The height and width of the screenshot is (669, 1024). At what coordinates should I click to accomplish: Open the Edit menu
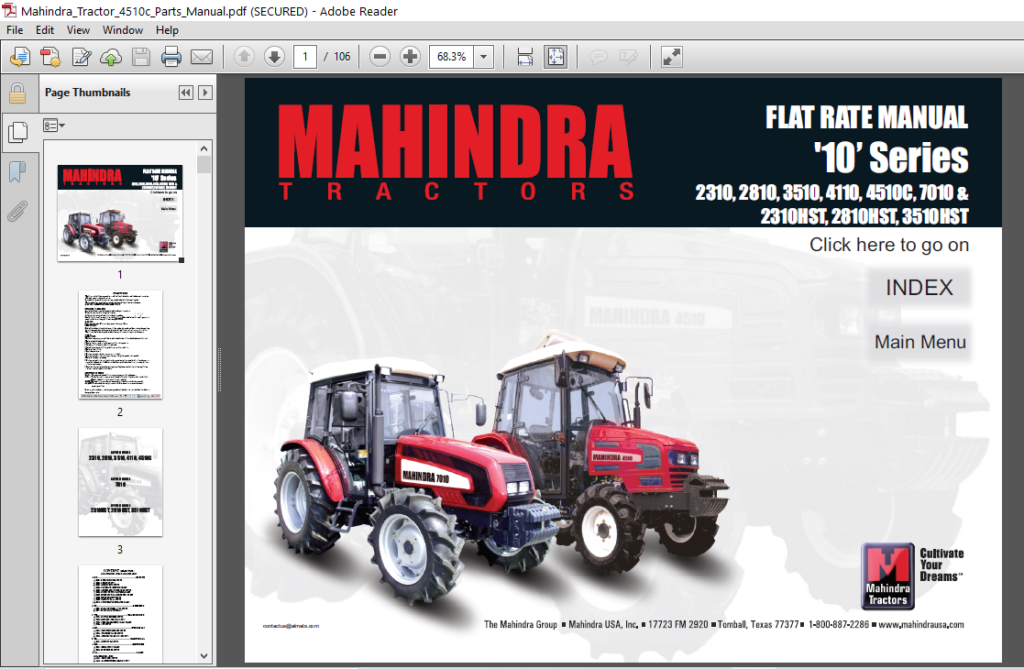44,30
